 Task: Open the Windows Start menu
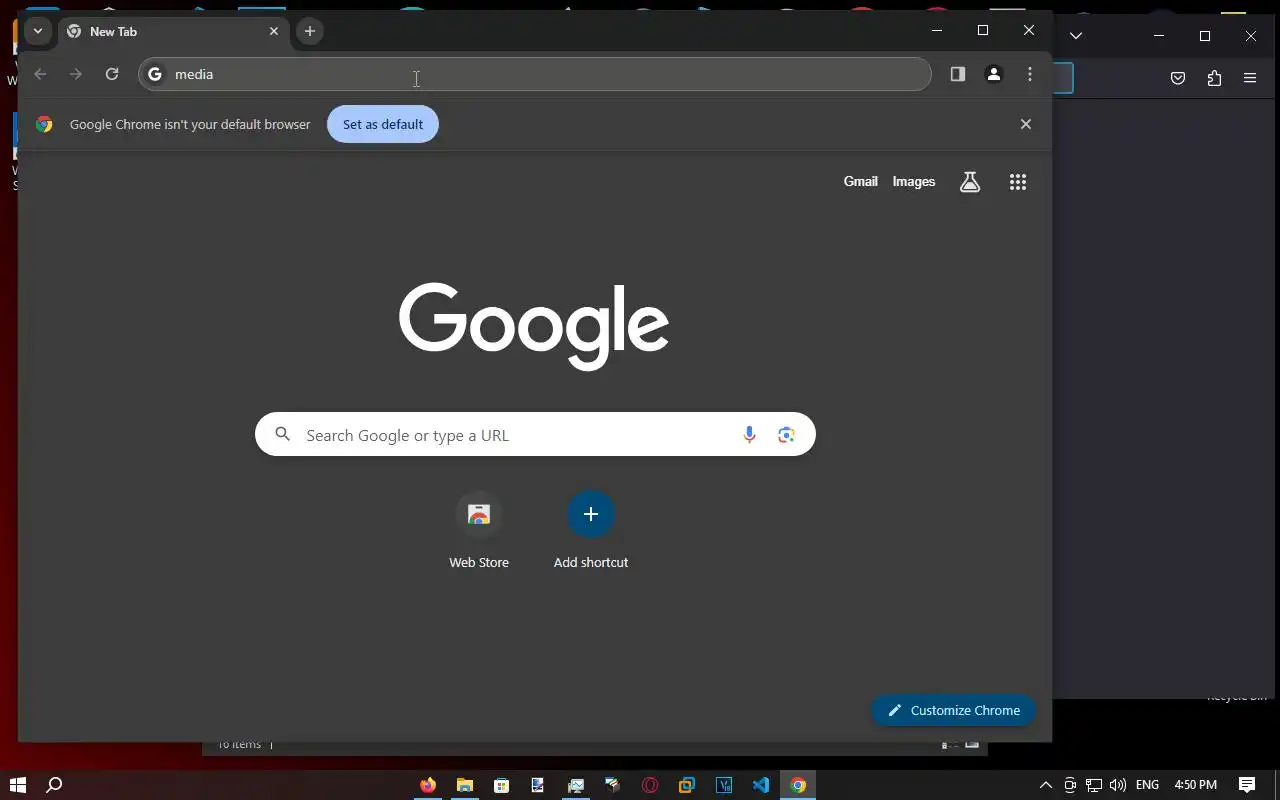[x=18, y=785]
